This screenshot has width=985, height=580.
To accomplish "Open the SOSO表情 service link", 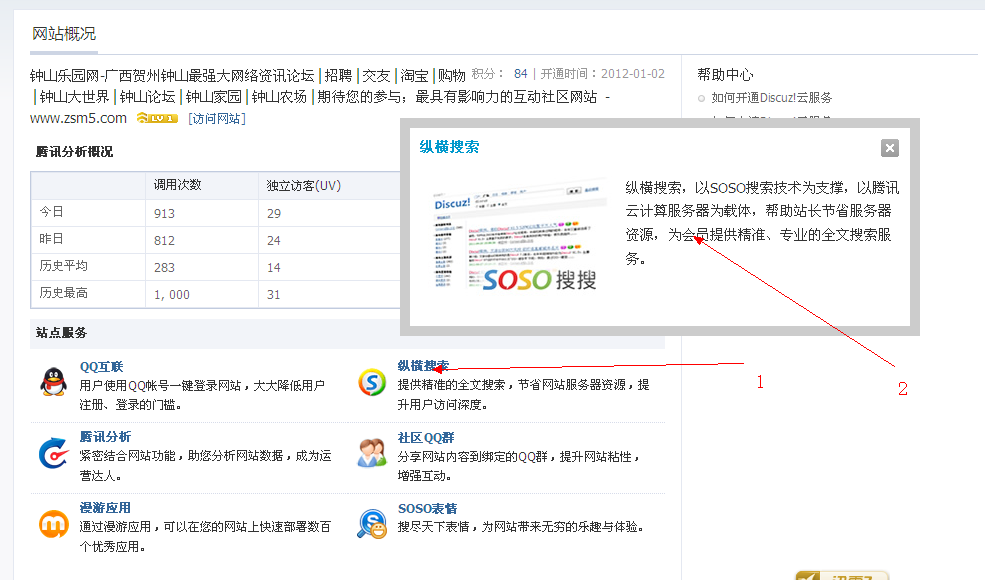I will [427, 508].
